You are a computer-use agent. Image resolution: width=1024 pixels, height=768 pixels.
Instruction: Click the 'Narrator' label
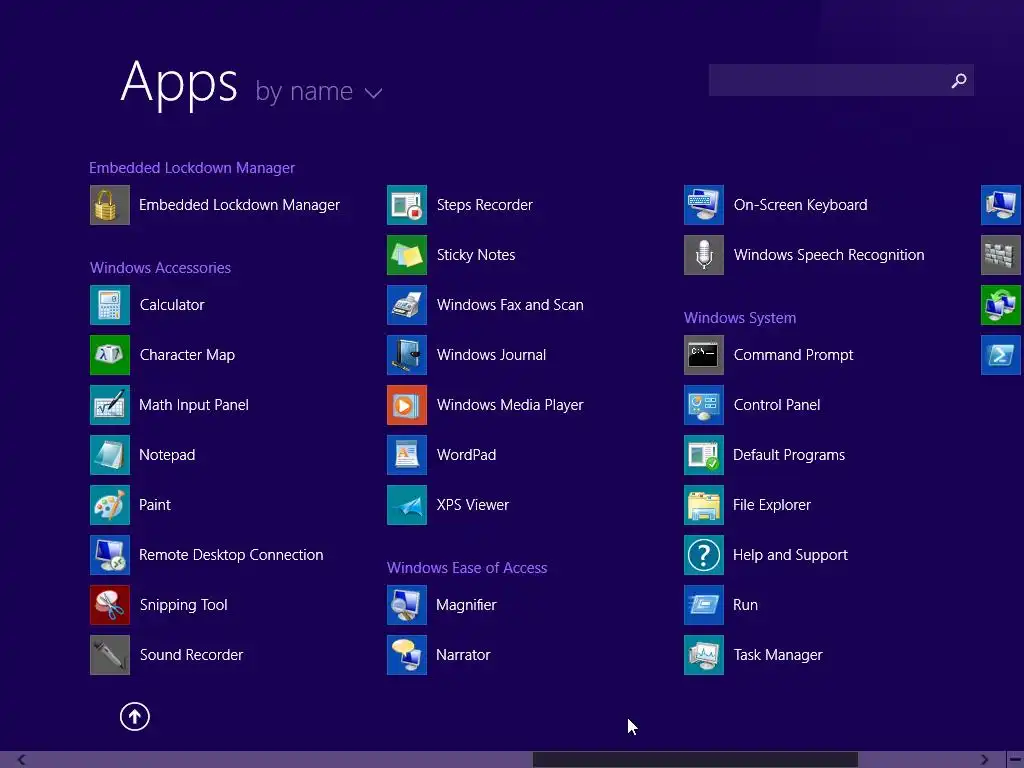(x=463, y=655)
